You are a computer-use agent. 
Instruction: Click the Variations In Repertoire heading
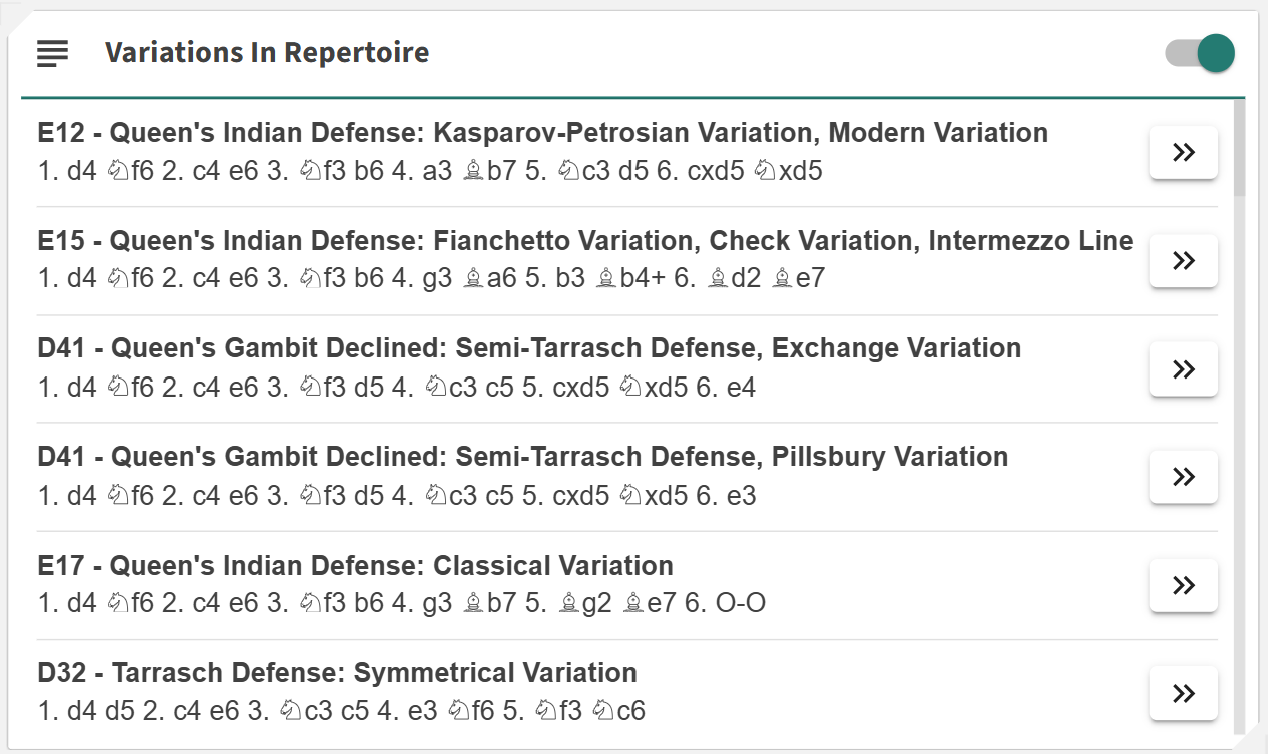tap(267, 53)
